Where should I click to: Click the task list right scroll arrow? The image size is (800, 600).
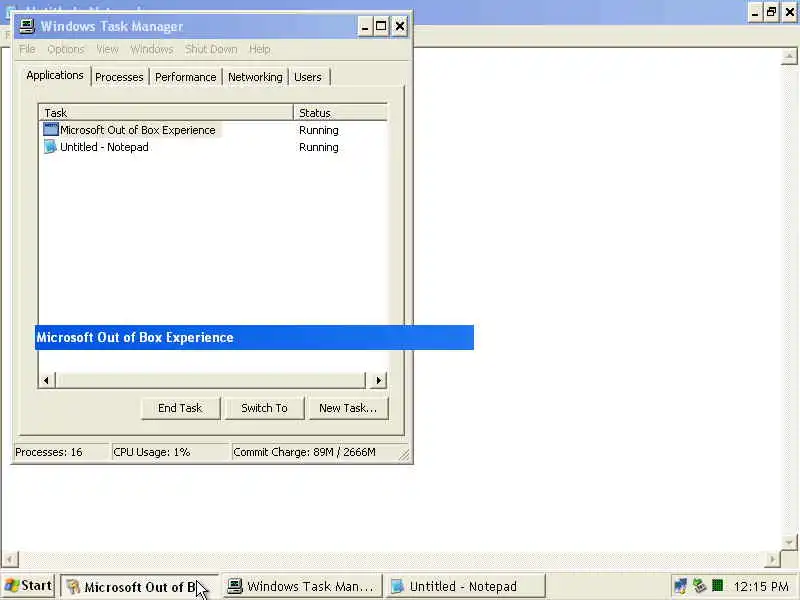[x=378, y=380]
